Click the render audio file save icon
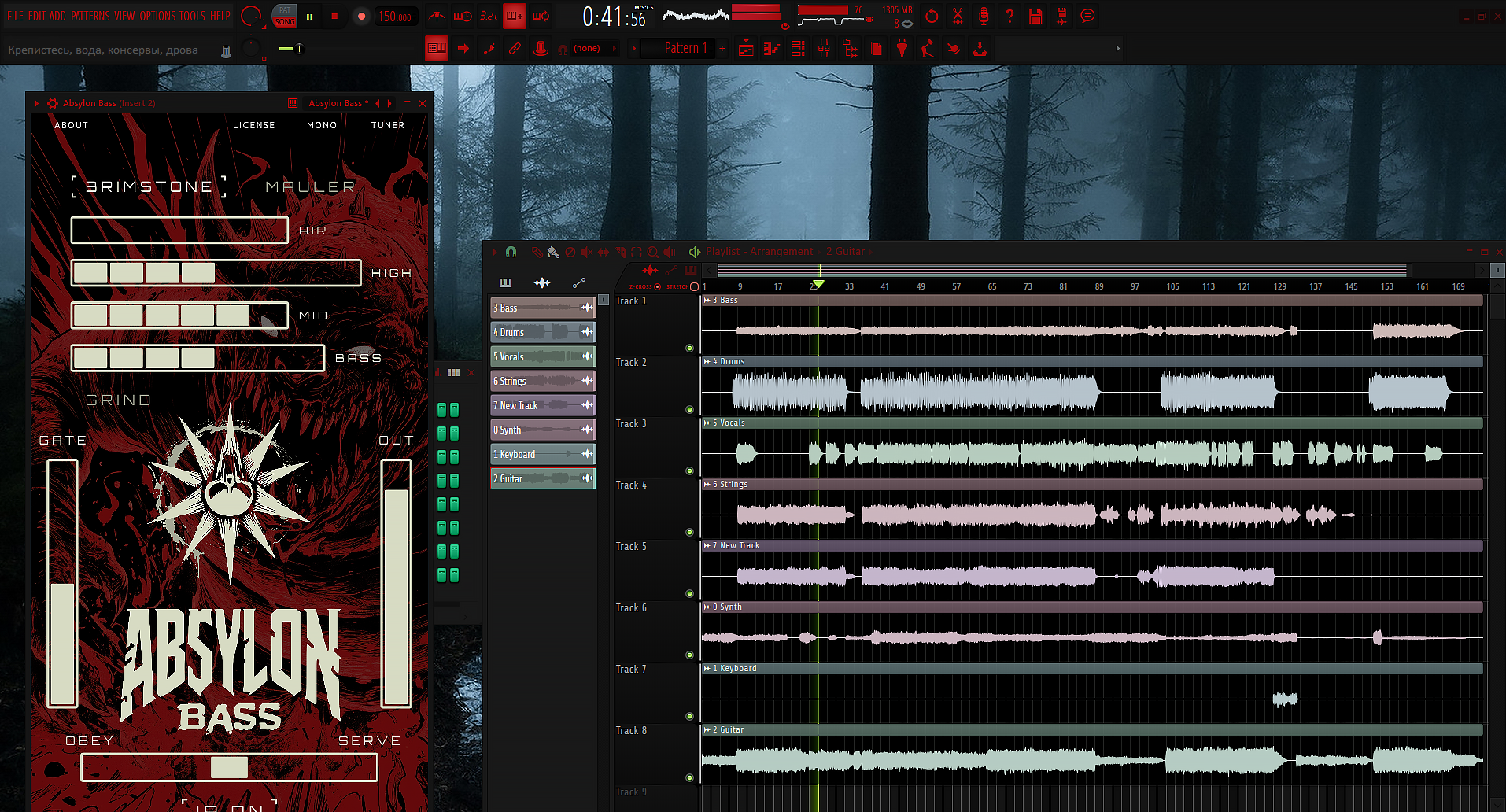This screenshot has width=1506, height=812. (x=1061, y=16)
